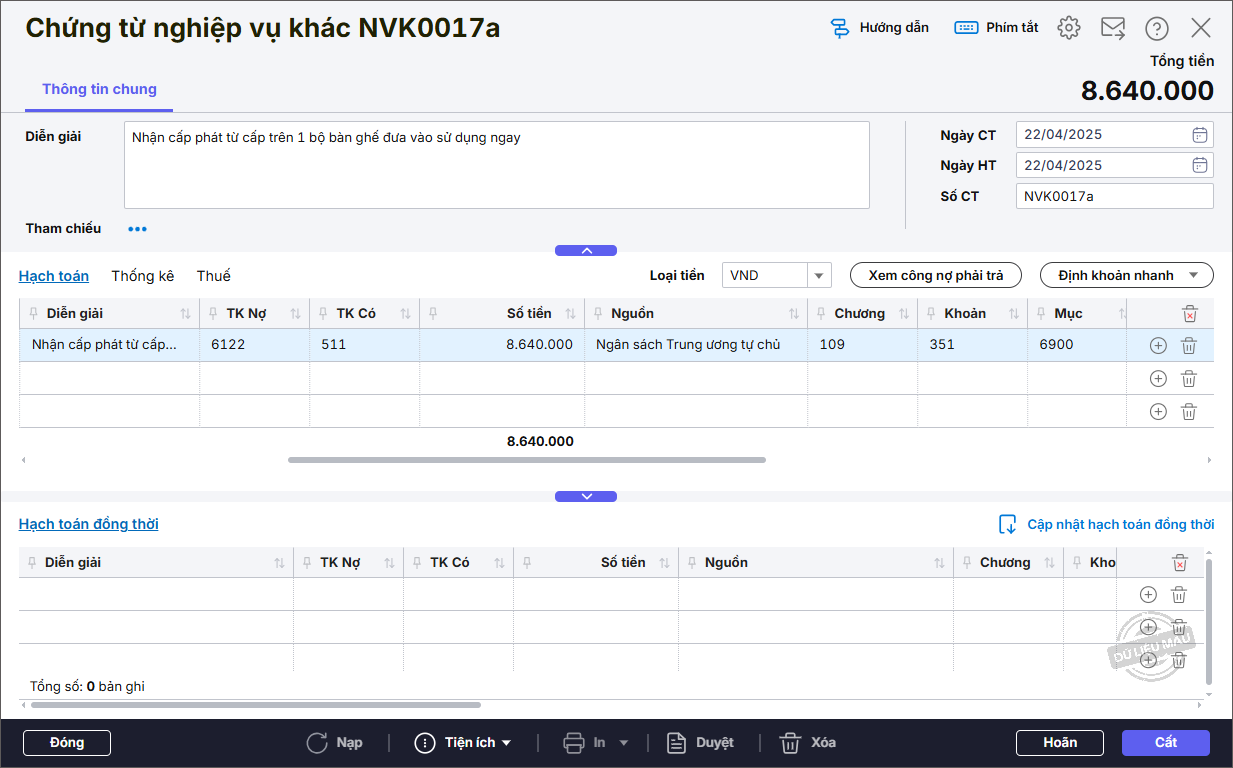1233x768 pixels.
Task: Collapse the general info section chevron
Action: (586, 251)
